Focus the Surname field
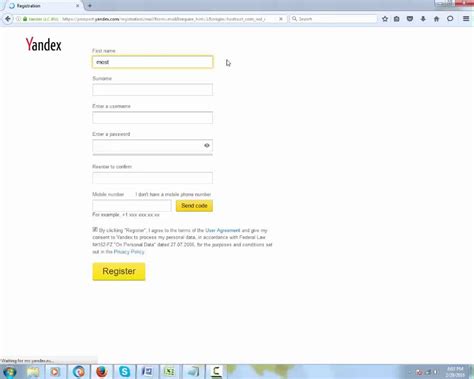474x379 pixels. point(153,90)
